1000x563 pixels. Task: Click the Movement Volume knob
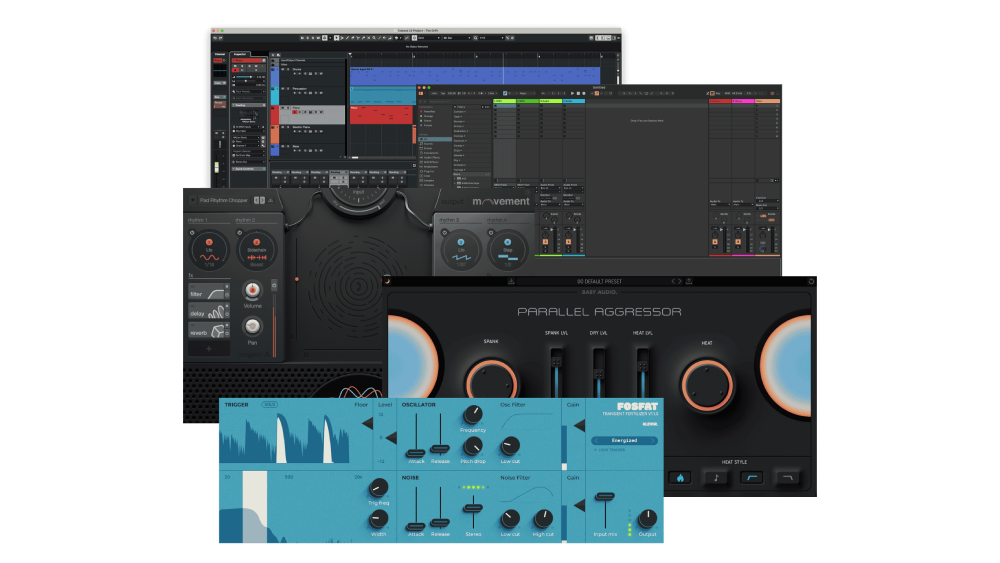coord(252,290)
